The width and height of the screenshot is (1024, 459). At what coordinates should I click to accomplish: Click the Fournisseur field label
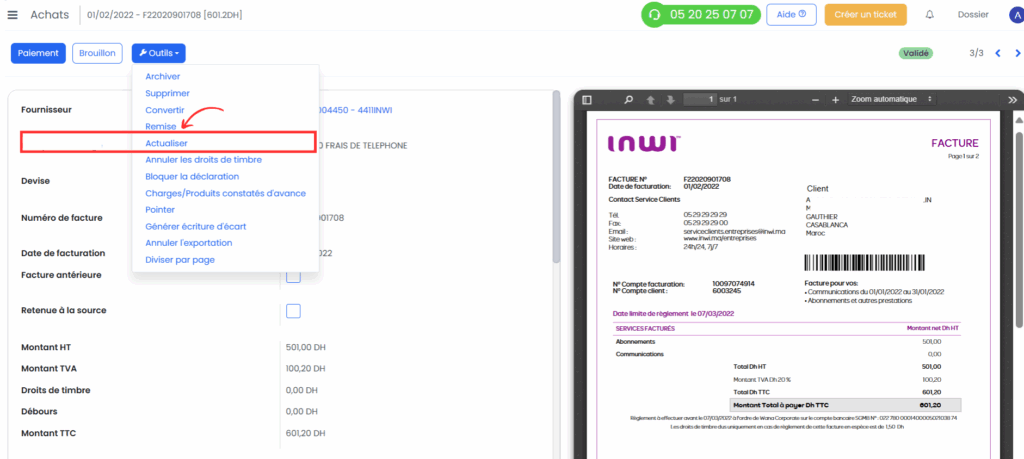pos(46,110)
